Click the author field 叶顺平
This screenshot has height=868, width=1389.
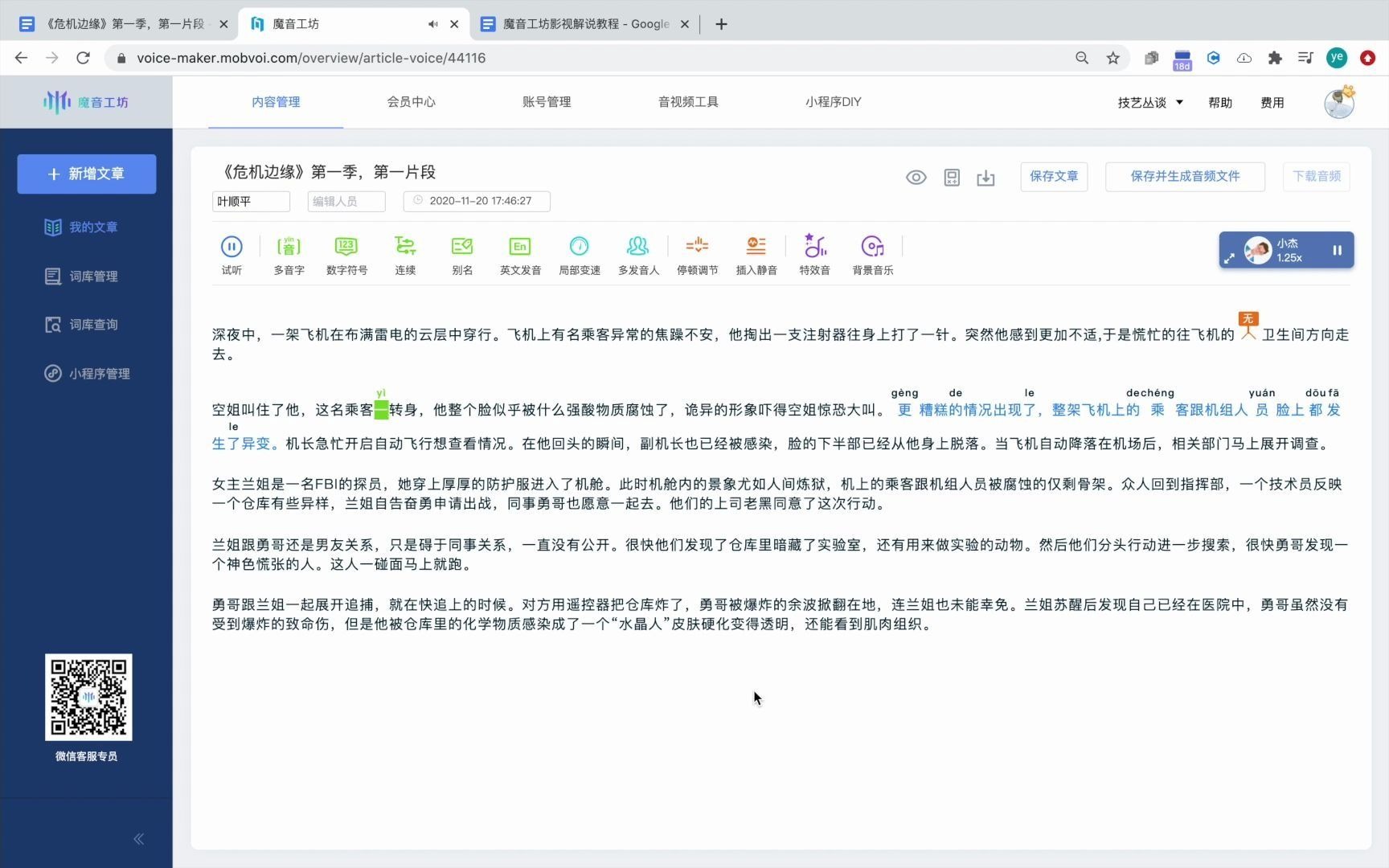coord(251,202)
